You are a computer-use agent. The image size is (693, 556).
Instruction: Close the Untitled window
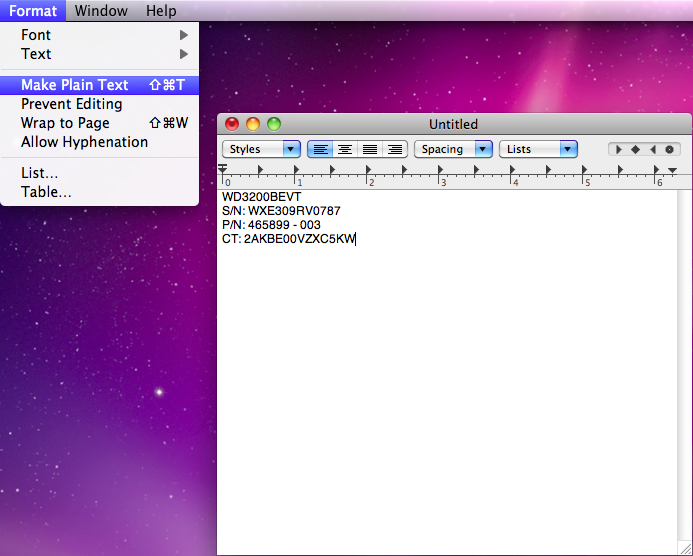pos(232,124)
